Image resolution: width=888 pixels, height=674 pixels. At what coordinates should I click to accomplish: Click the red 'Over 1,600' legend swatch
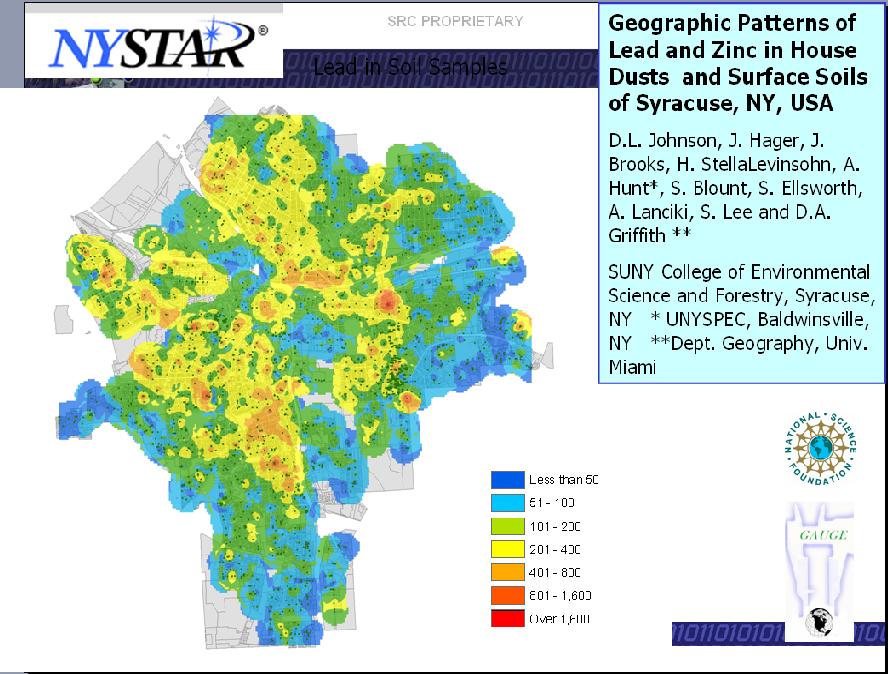click(x=506, y=618)
